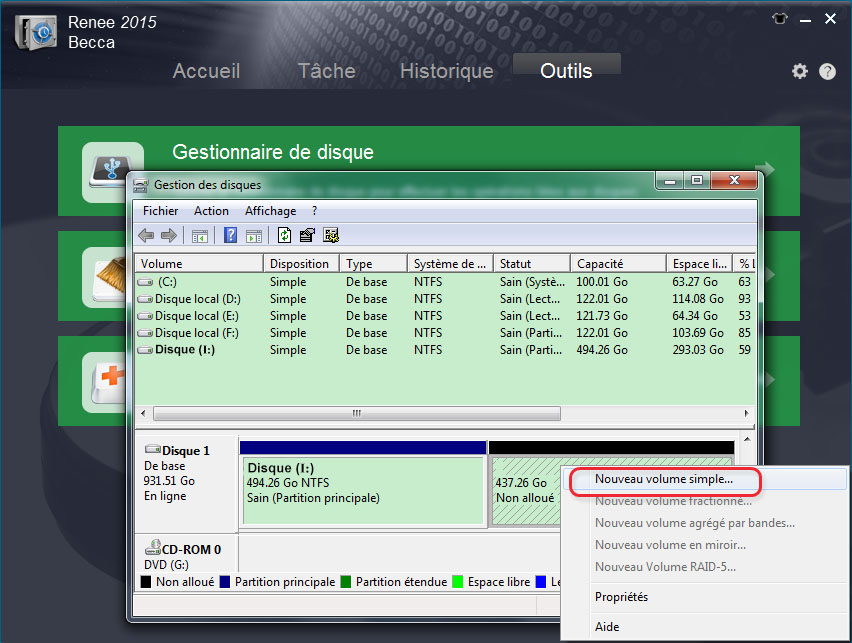The height and width of the screenshot is (643, 852).
Task: Select Propriétés in the context menu
Action: click(x=621, y=597)
